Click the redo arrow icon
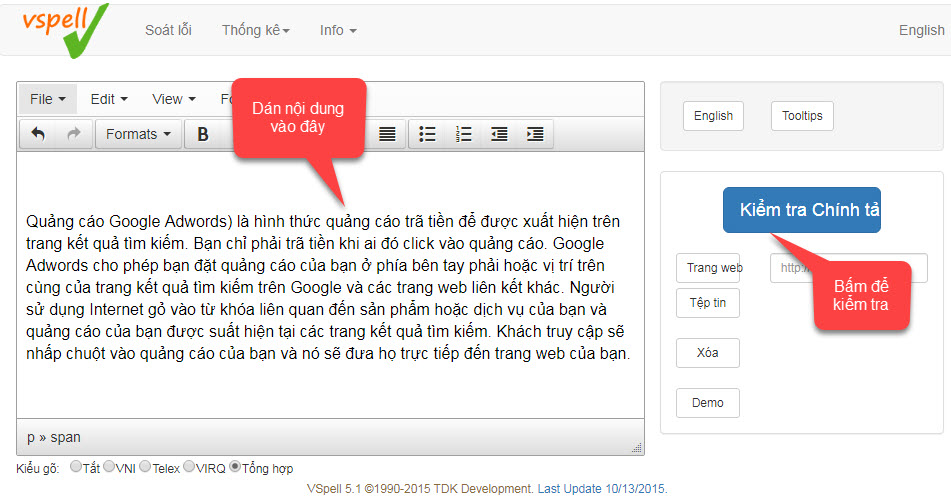The image size is (951, 499). 74,134
